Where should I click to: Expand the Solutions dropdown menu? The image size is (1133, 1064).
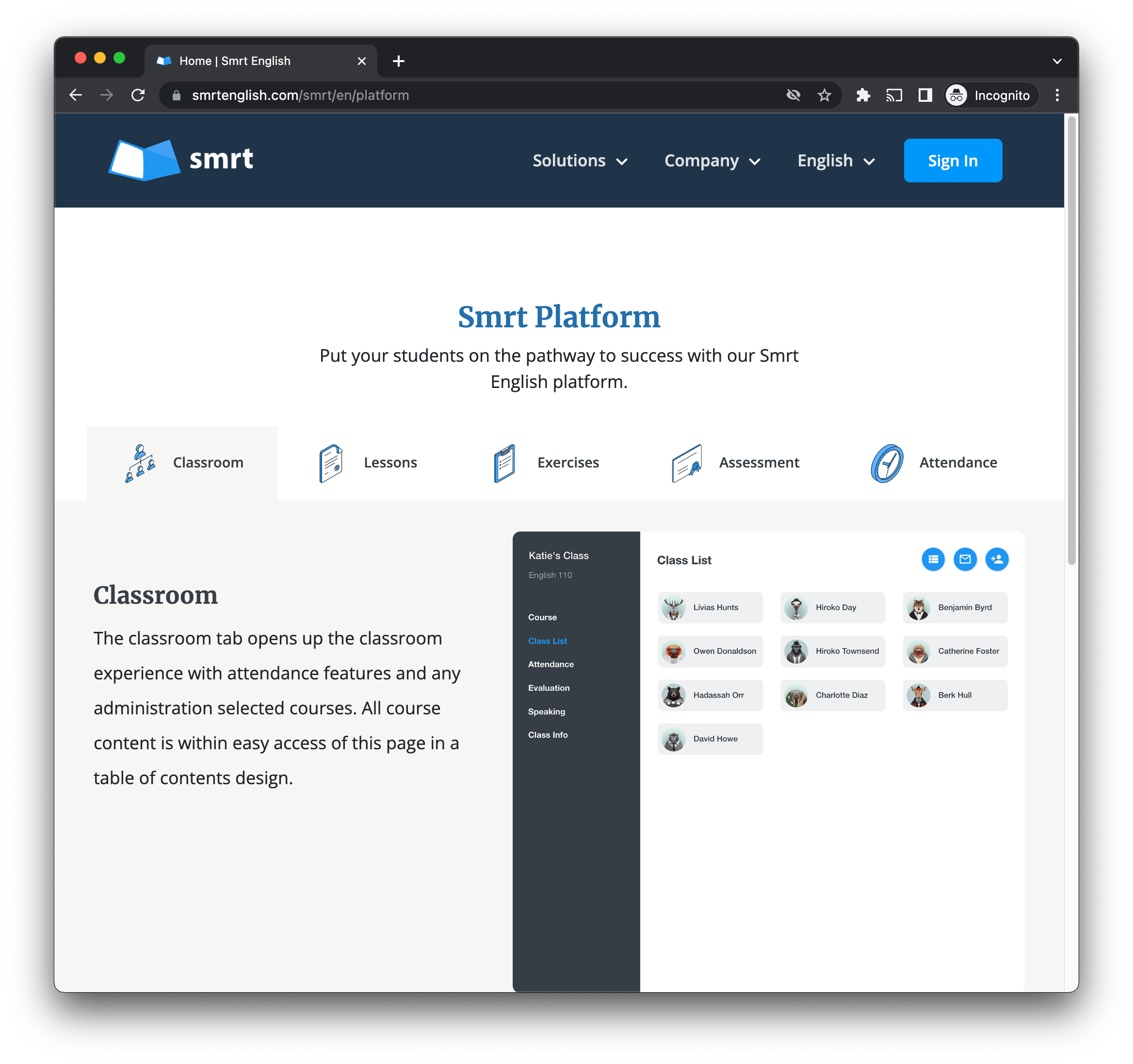pos(580,161)
